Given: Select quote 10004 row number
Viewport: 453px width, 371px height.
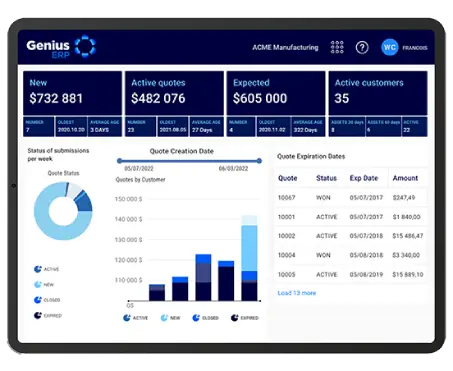Looking at the screenshot, I should tap(287, 255).
